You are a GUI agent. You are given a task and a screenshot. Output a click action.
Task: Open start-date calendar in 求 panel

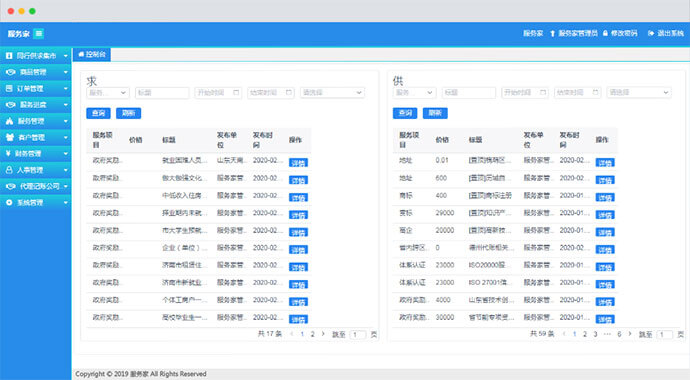(236, 92)
